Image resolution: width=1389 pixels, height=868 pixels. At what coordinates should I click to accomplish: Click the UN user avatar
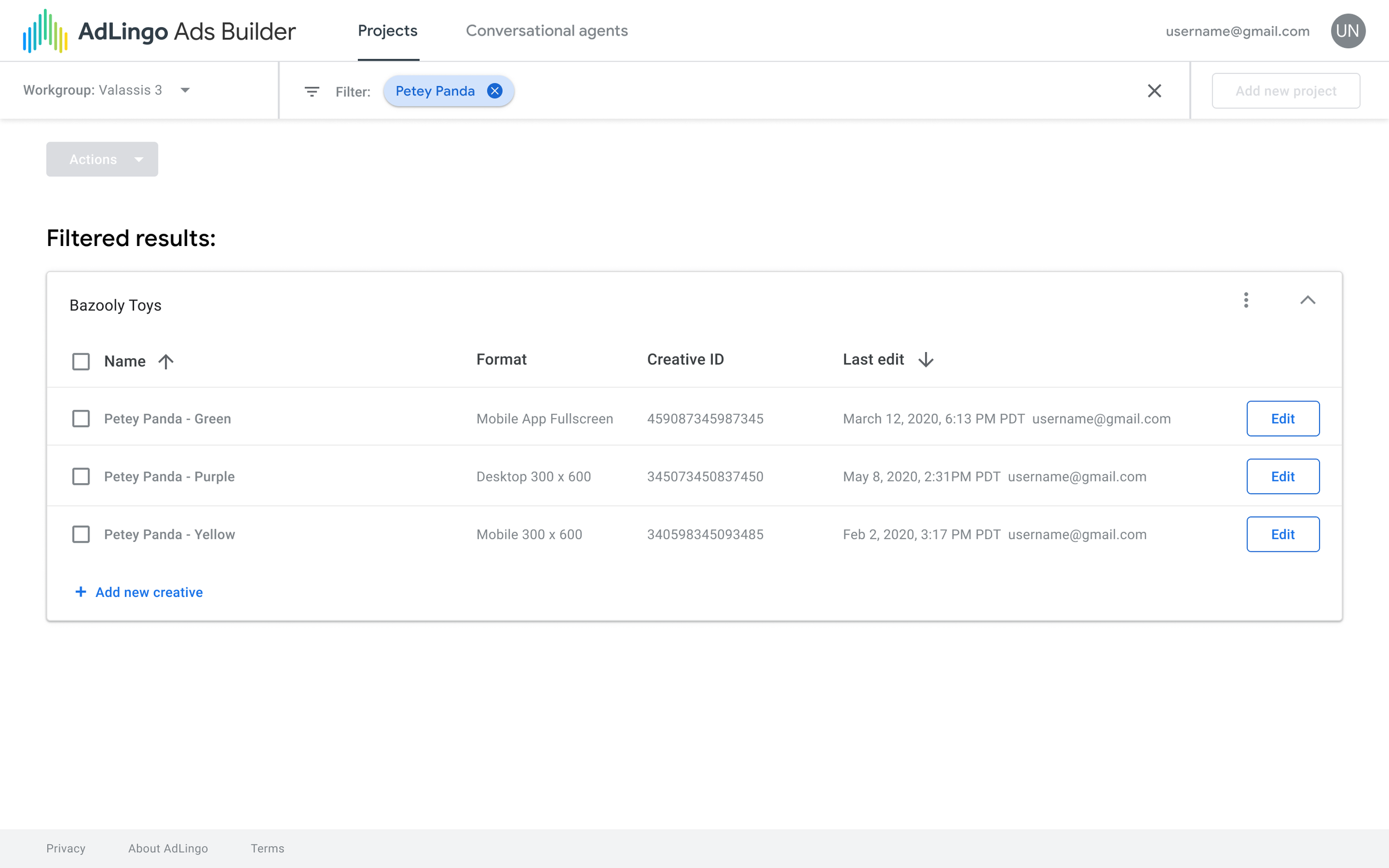(1347, 31)
